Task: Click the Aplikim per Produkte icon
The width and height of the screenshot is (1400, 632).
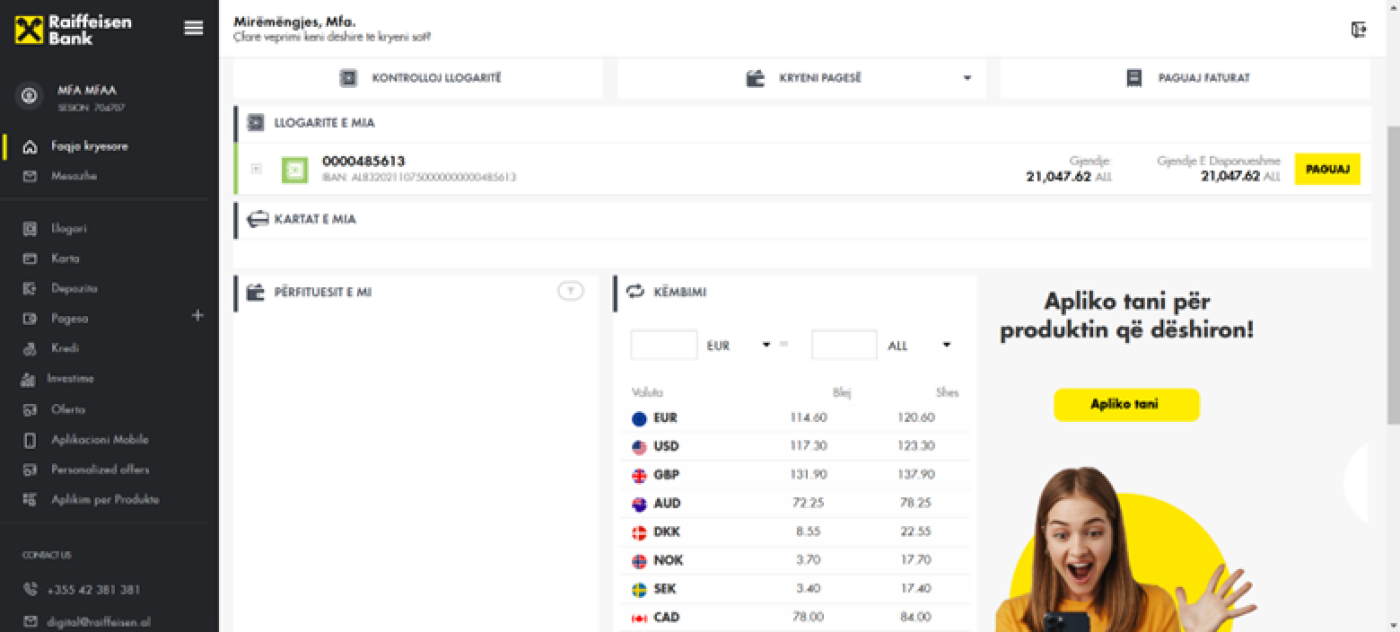Action: tap(30, 499)
